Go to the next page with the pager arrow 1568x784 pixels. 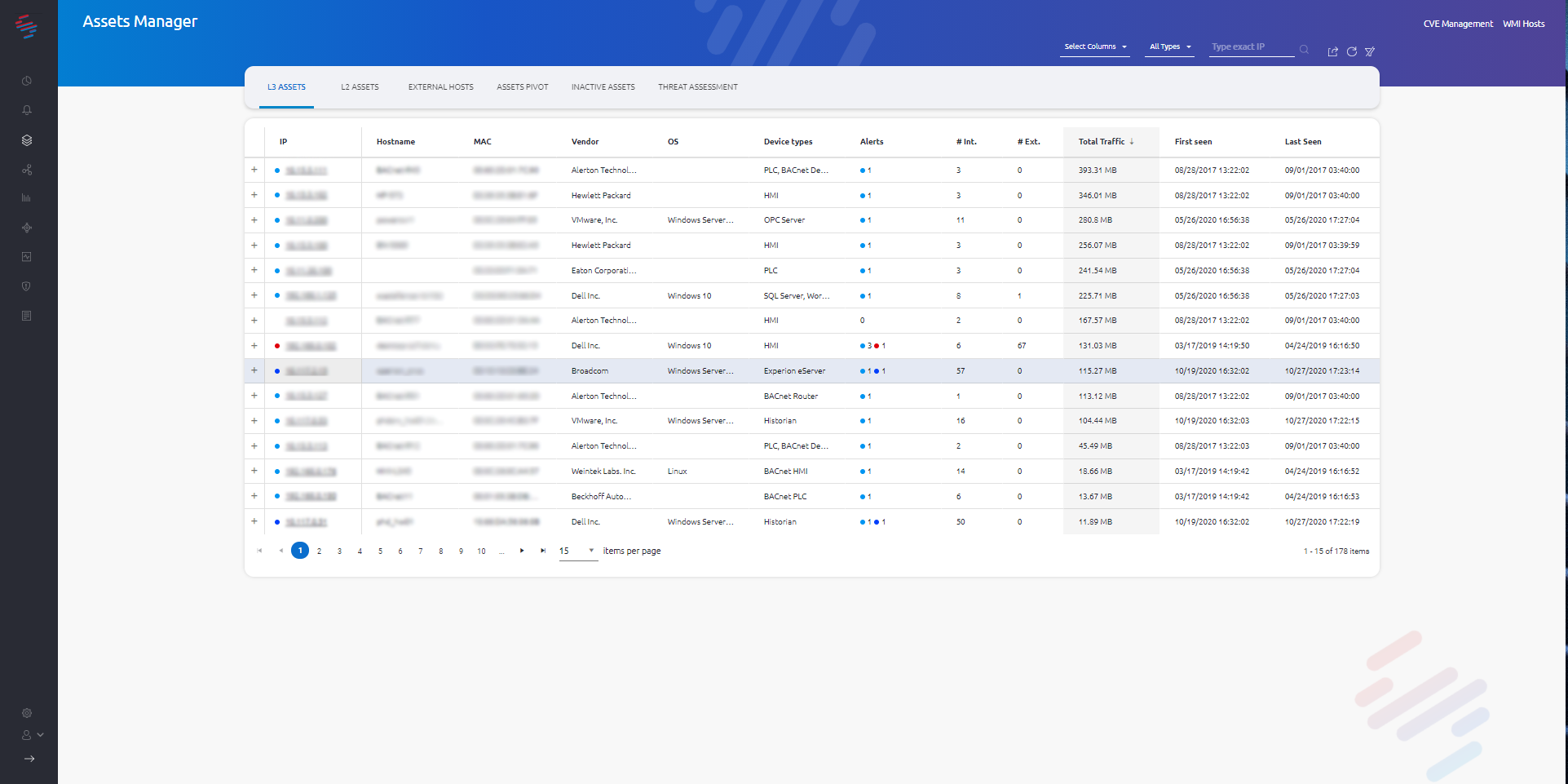click(x=522, y=551)
